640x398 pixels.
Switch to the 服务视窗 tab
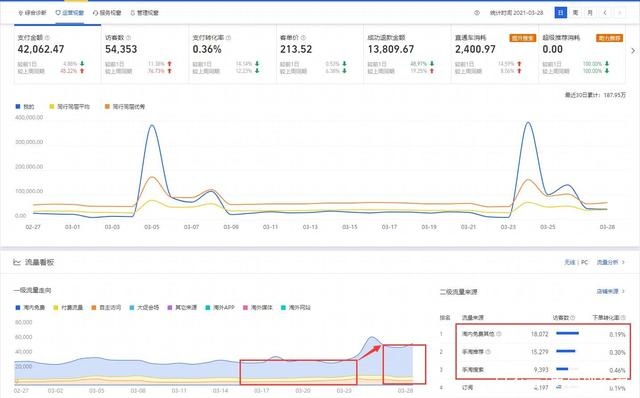(x=107, y=13)
